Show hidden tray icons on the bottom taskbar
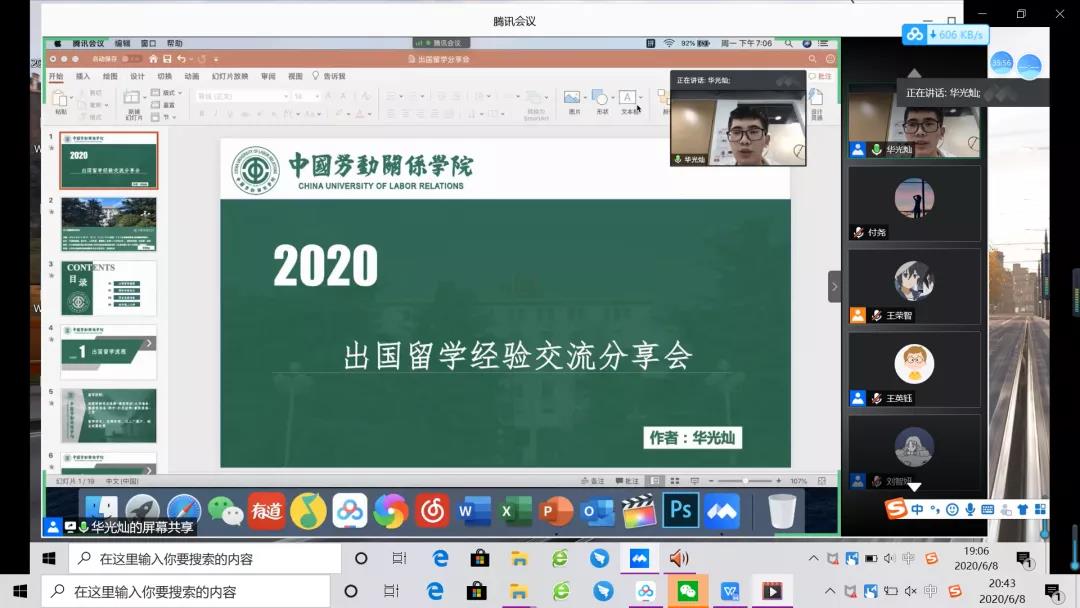The image size is (1080, 608). [x=830, y=591]
